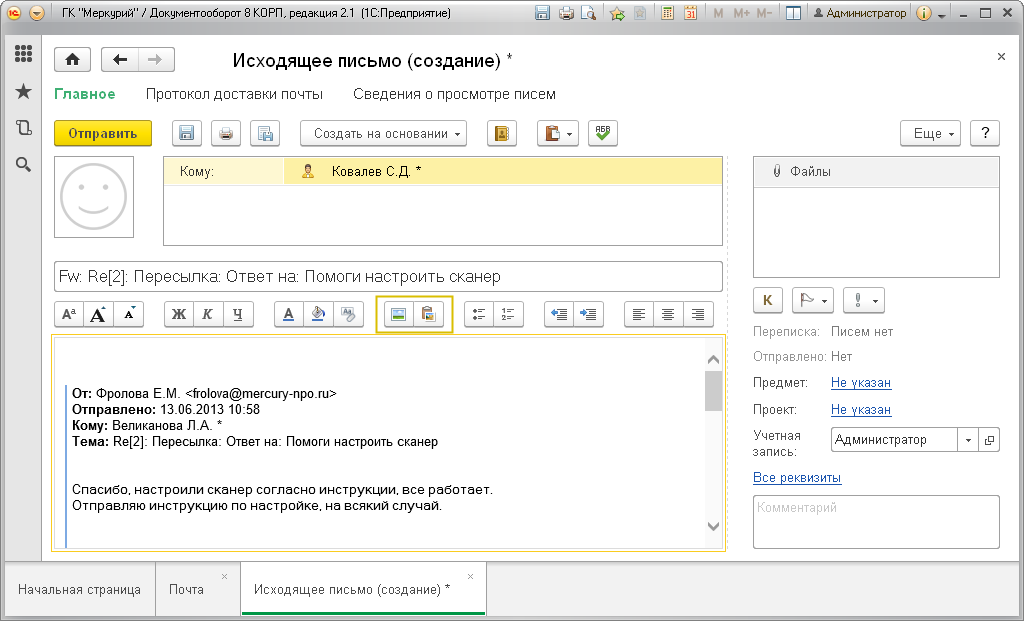Click the print letter icon
The width and height of the screenshot is (1024, 621).
(226, 133)
